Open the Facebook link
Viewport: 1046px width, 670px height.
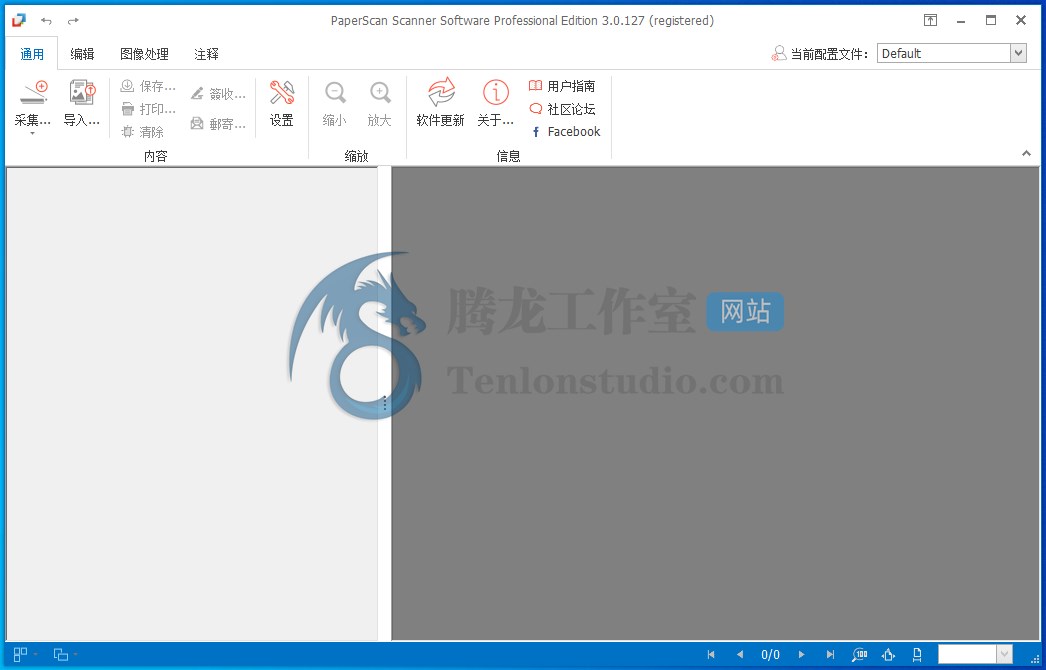[x=565, y=131]
